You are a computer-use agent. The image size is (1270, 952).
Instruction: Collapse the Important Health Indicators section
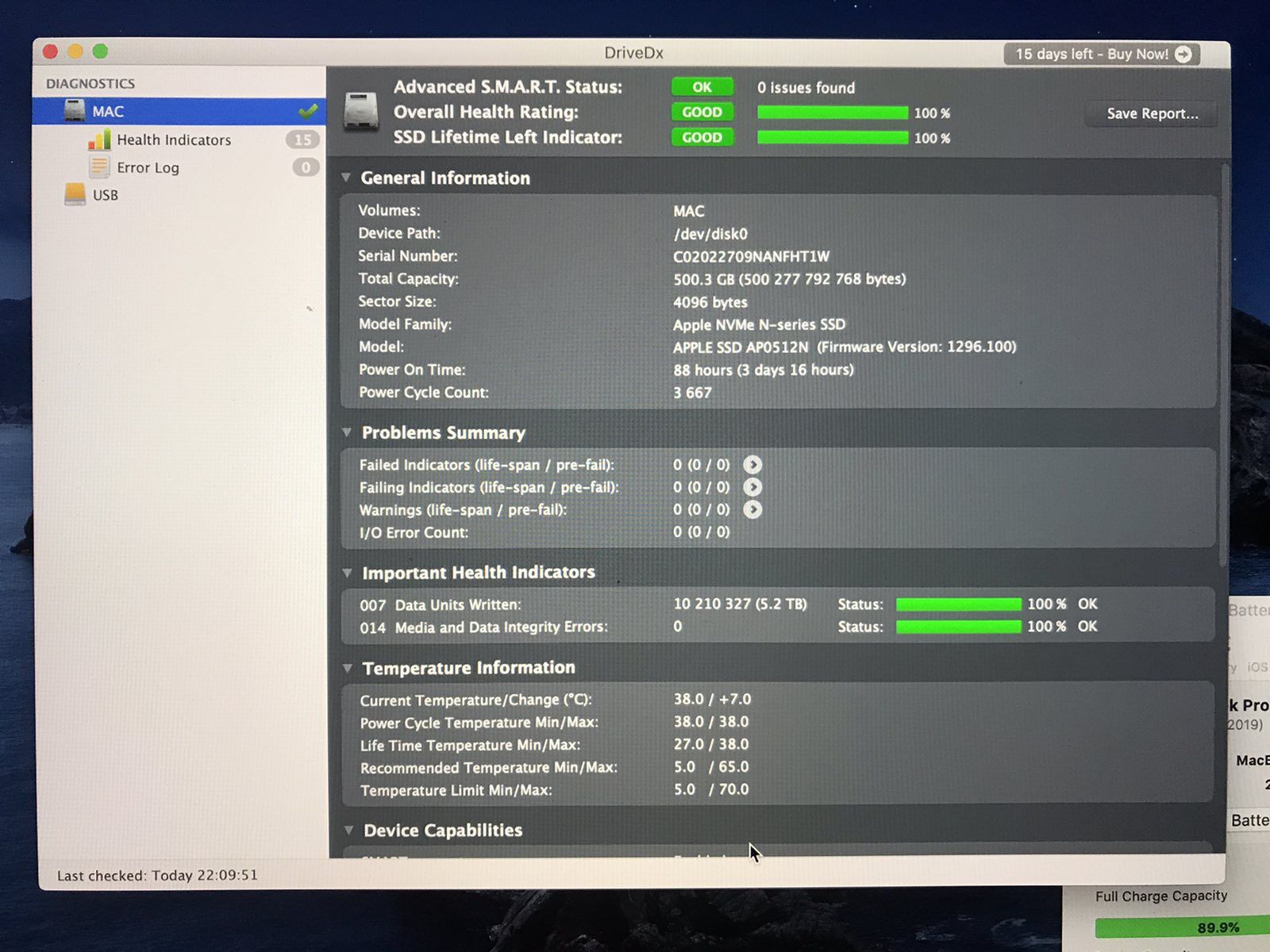[347, 572]
